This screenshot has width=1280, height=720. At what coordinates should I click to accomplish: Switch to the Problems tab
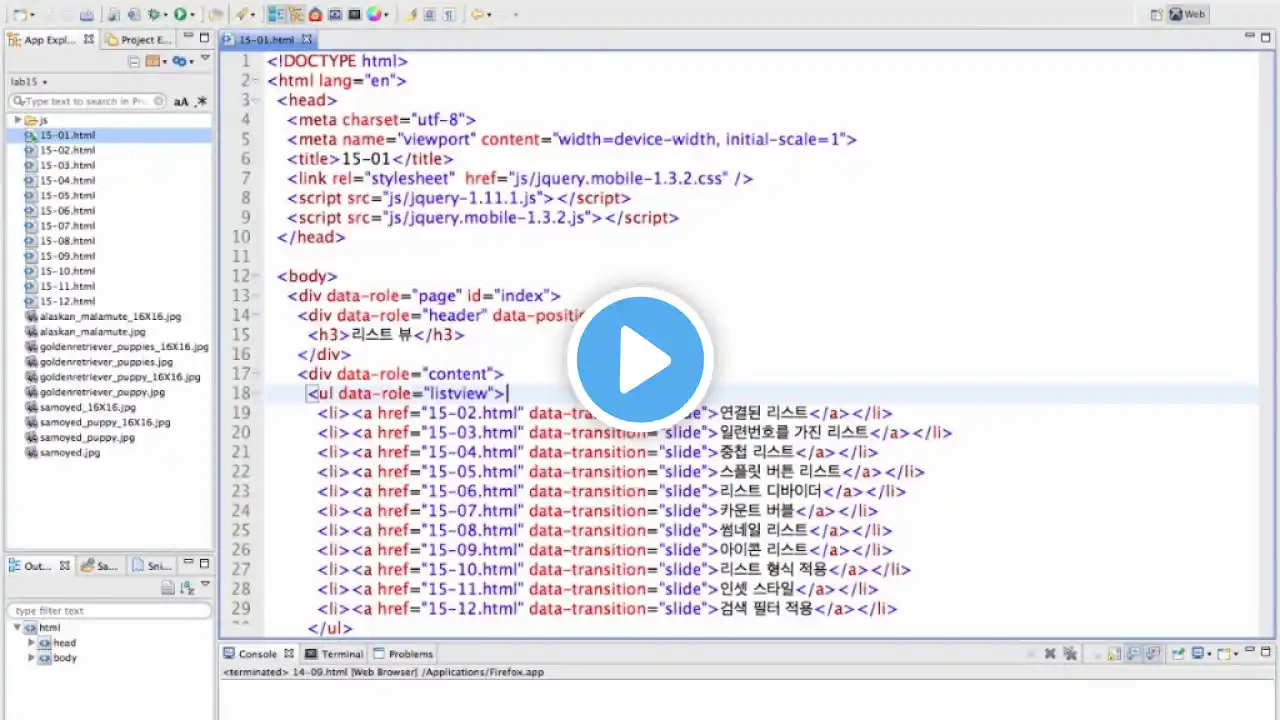coord(404,654)
